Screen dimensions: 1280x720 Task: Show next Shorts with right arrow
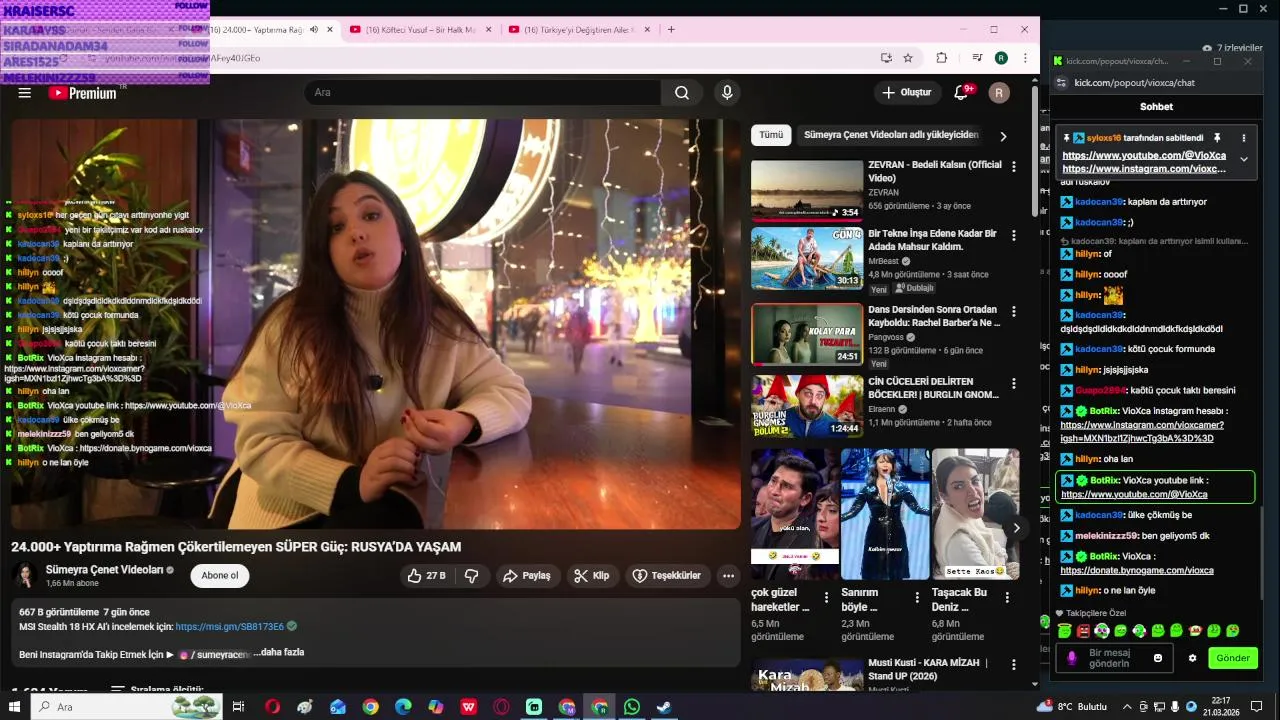point(1016,528)
